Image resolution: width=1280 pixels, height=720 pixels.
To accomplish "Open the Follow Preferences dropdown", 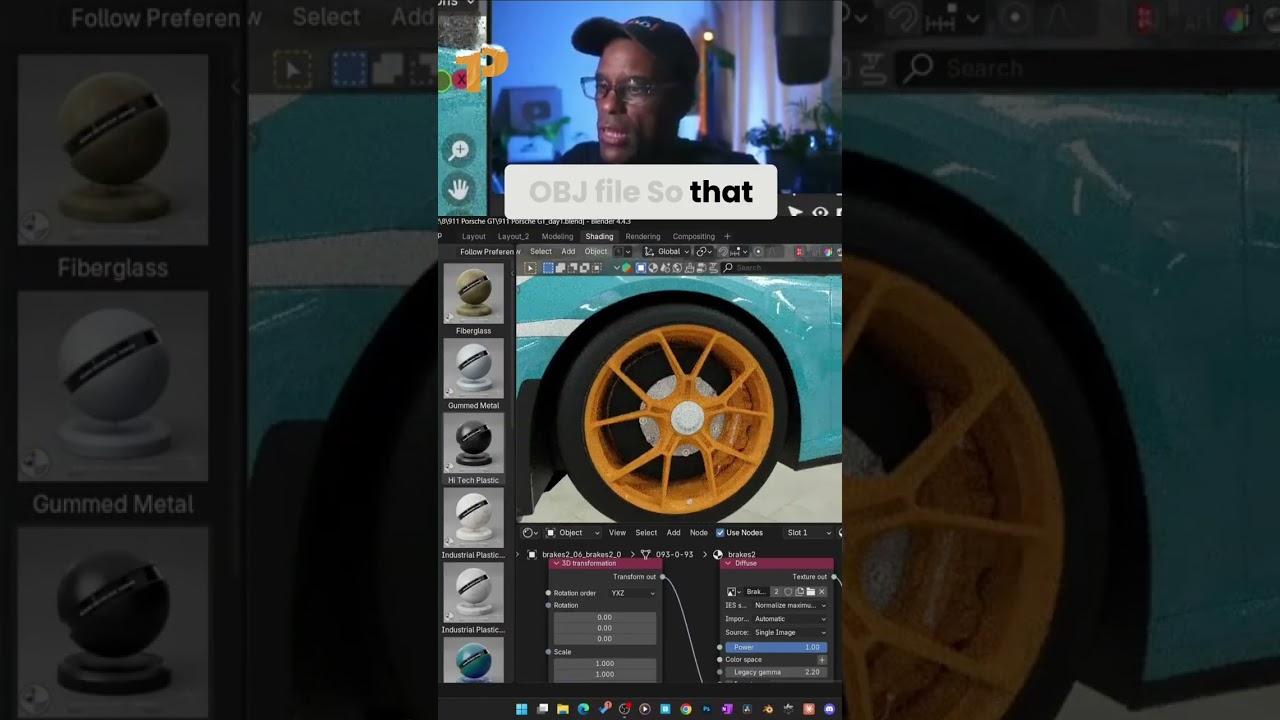I will click(x=489, y=252).
